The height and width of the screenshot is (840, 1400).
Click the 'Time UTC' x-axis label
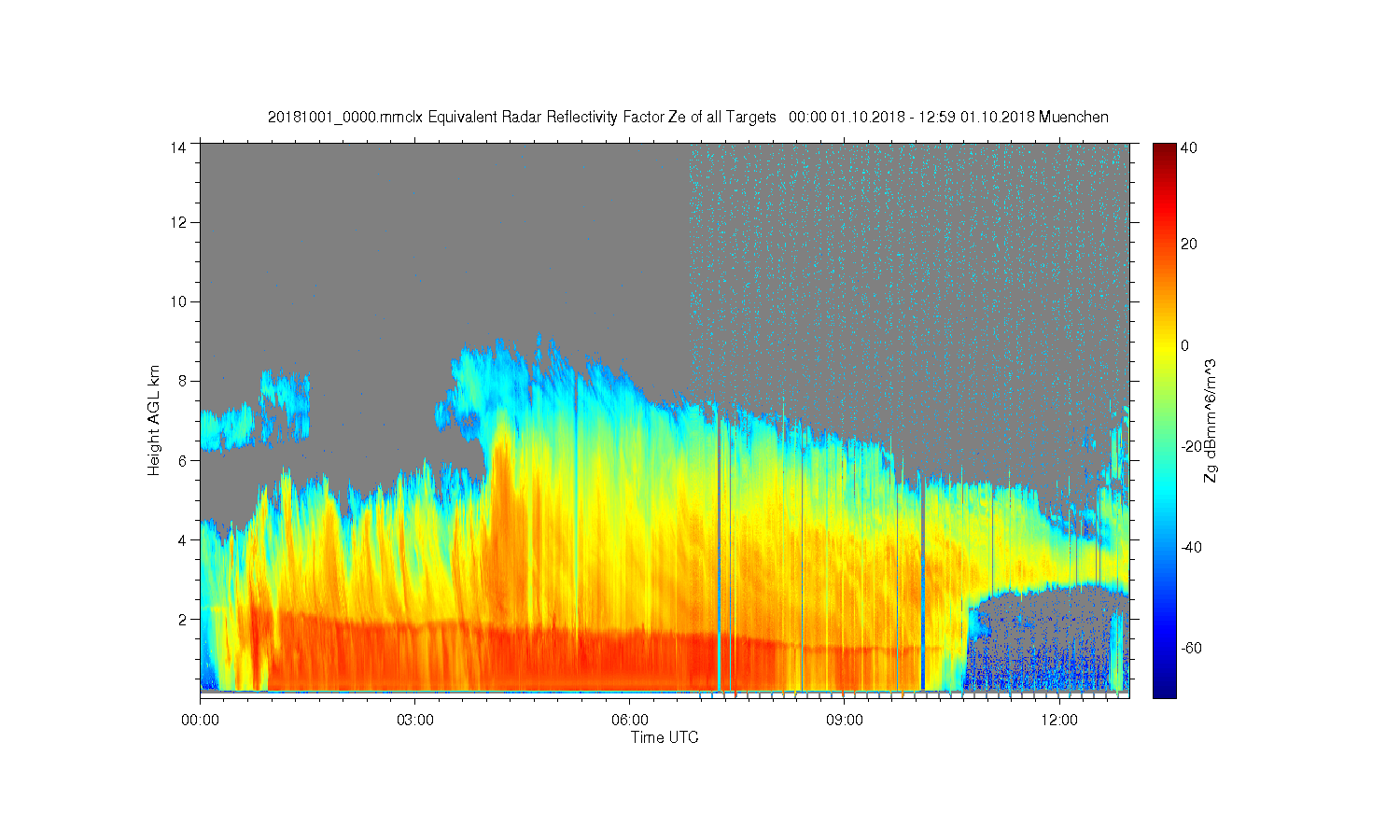[665, 737]
